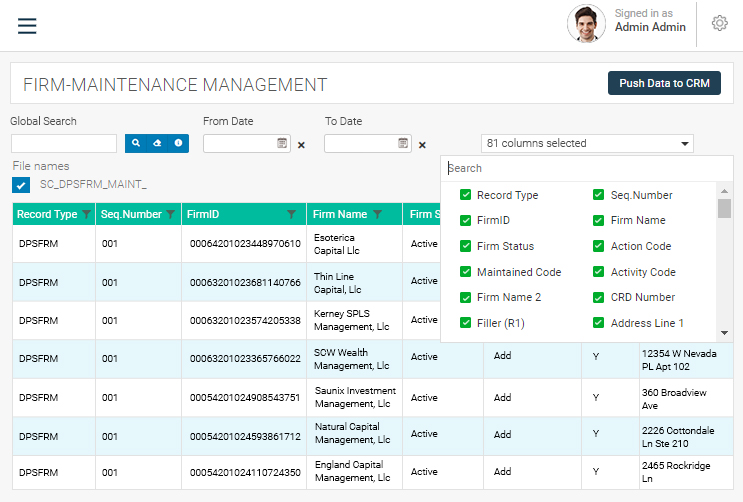Viewport: 743px width, 502px height.
Task: Toggle the Seq.Number column checkbox
Action: tap(598, 195)
